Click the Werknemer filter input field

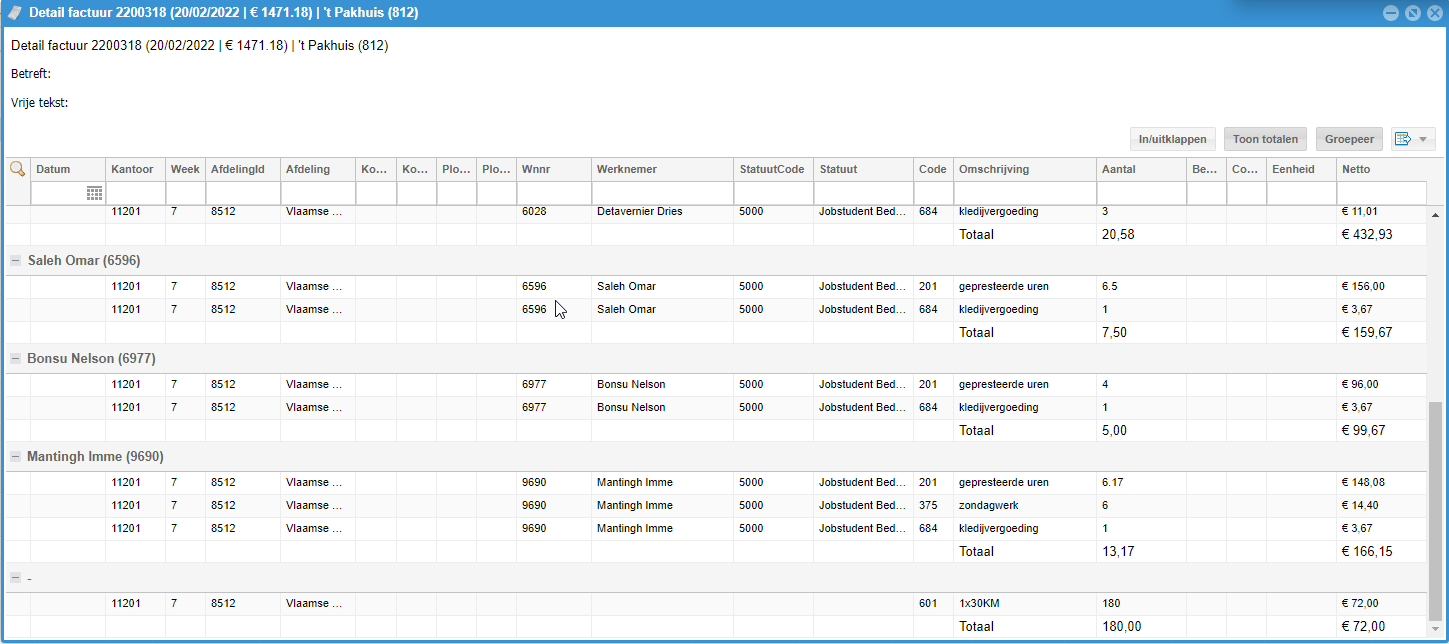click(x=662, y=193)
